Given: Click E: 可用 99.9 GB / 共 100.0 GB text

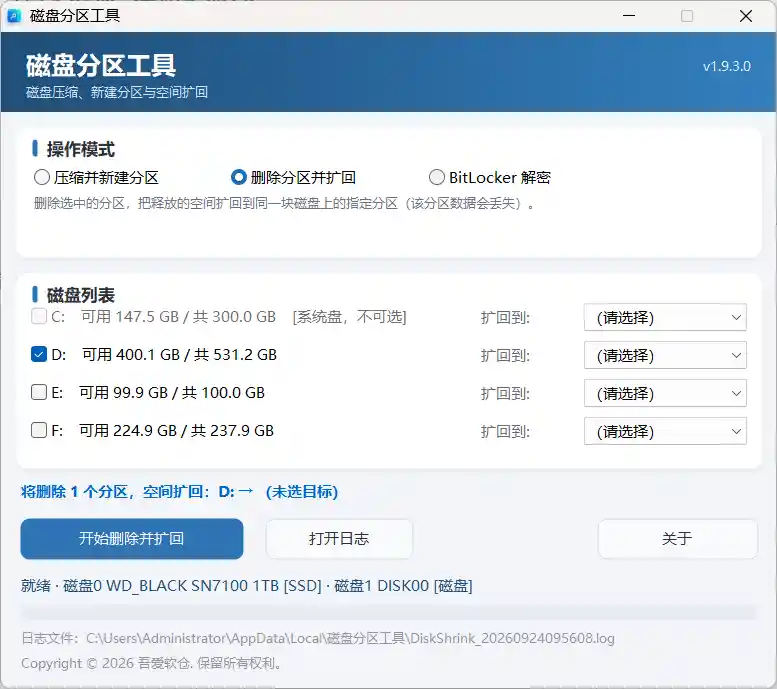Looking at the screenshot, I should tap(158, 393).
